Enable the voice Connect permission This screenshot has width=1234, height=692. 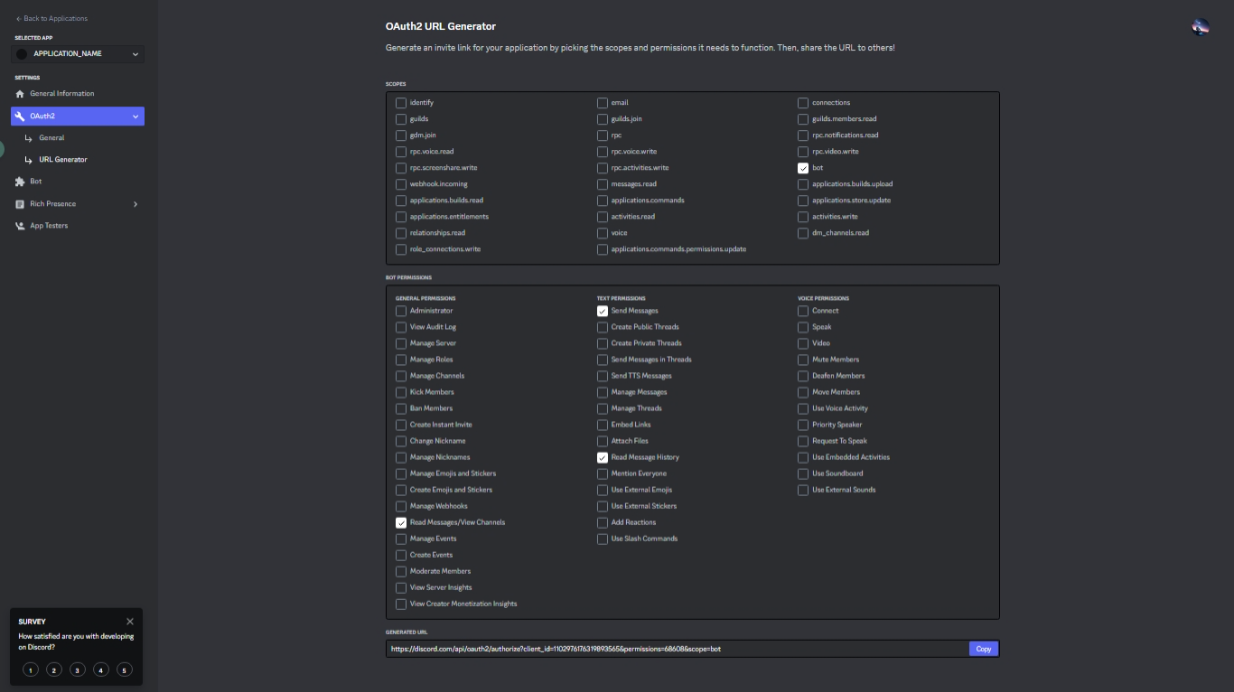click(x=803, y=311)
